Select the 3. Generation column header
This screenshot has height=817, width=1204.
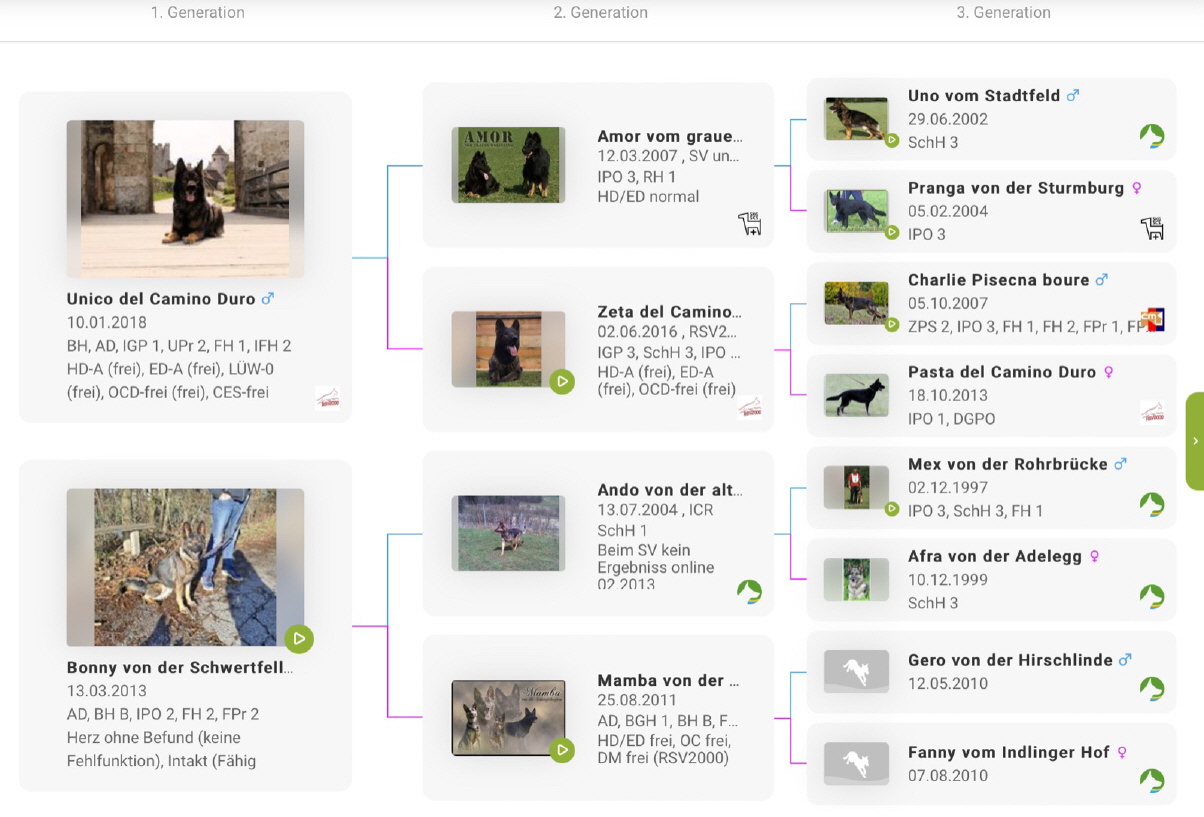[1003, 13]
